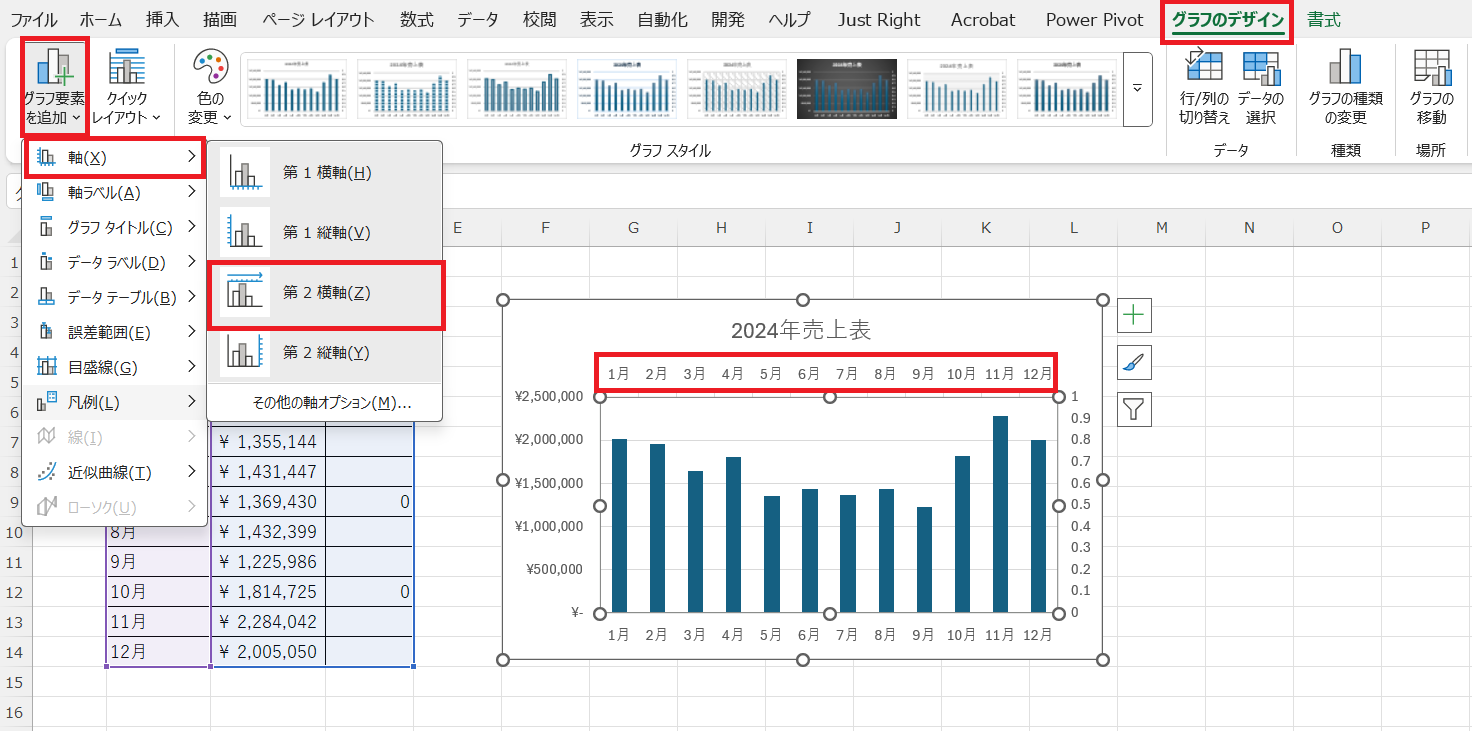Select row header 15
Image resolution: width=1472 pixels, height=731 pixels.
(15, 682)
